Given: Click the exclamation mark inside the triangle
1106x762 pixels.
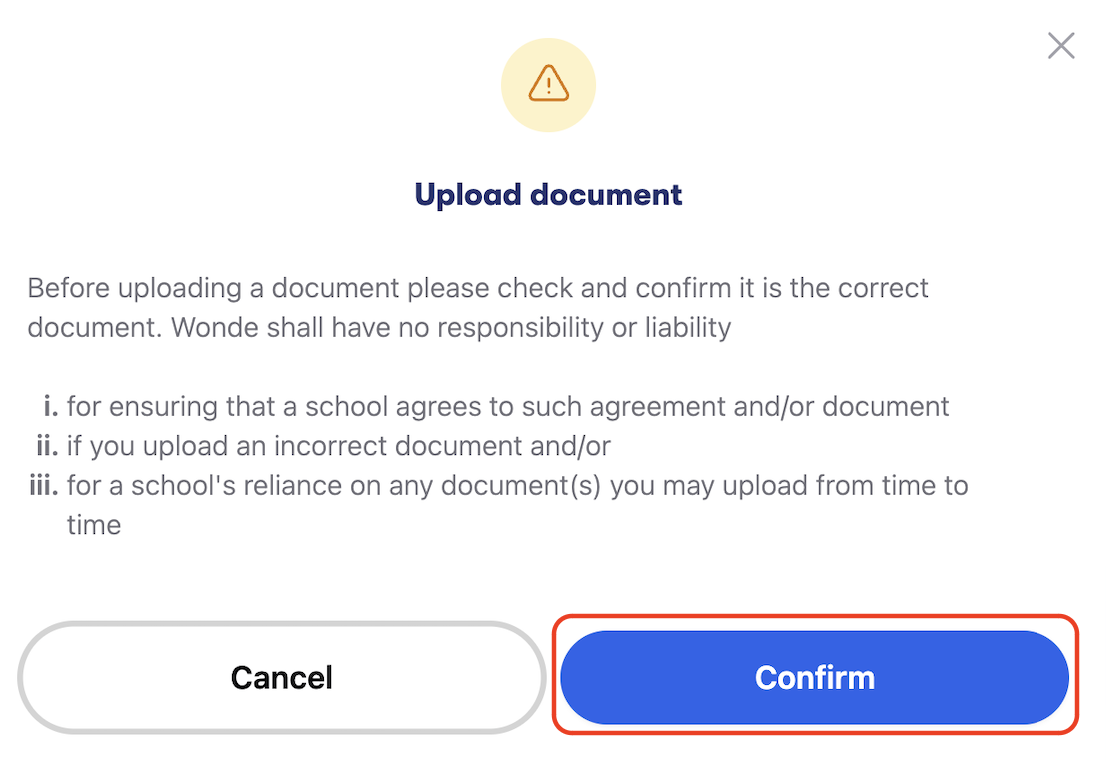Looking at the screenshot, I should [548, 87].
